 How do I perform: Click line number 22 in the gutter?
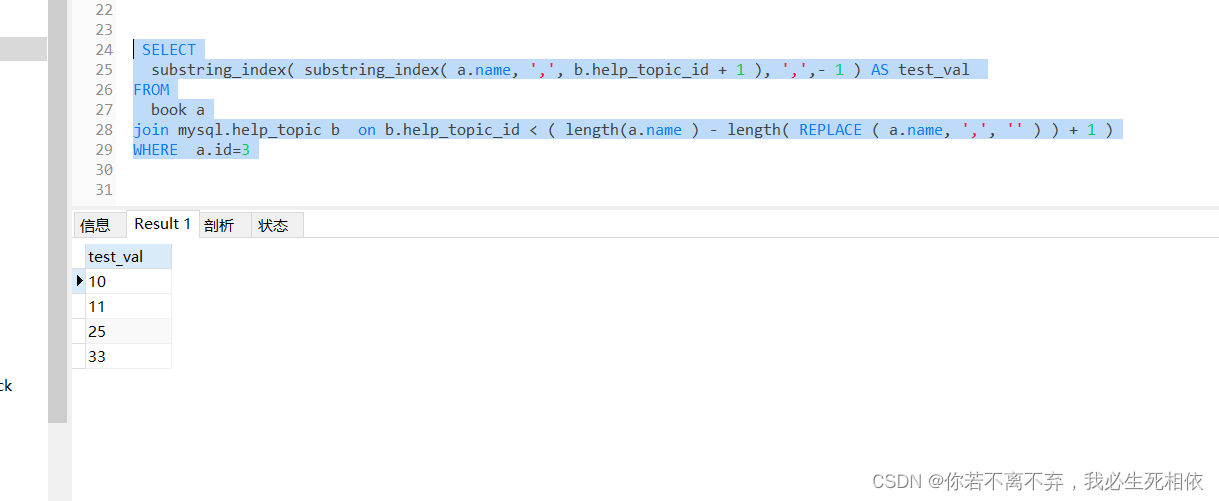point(104,10)
